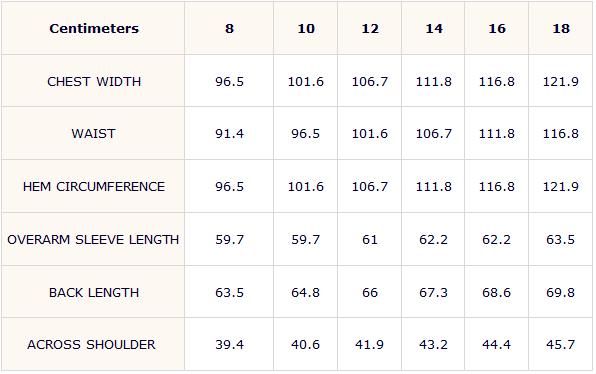
Task: Click the BACK LENGTH row label
Action: (x=94, y=292)
